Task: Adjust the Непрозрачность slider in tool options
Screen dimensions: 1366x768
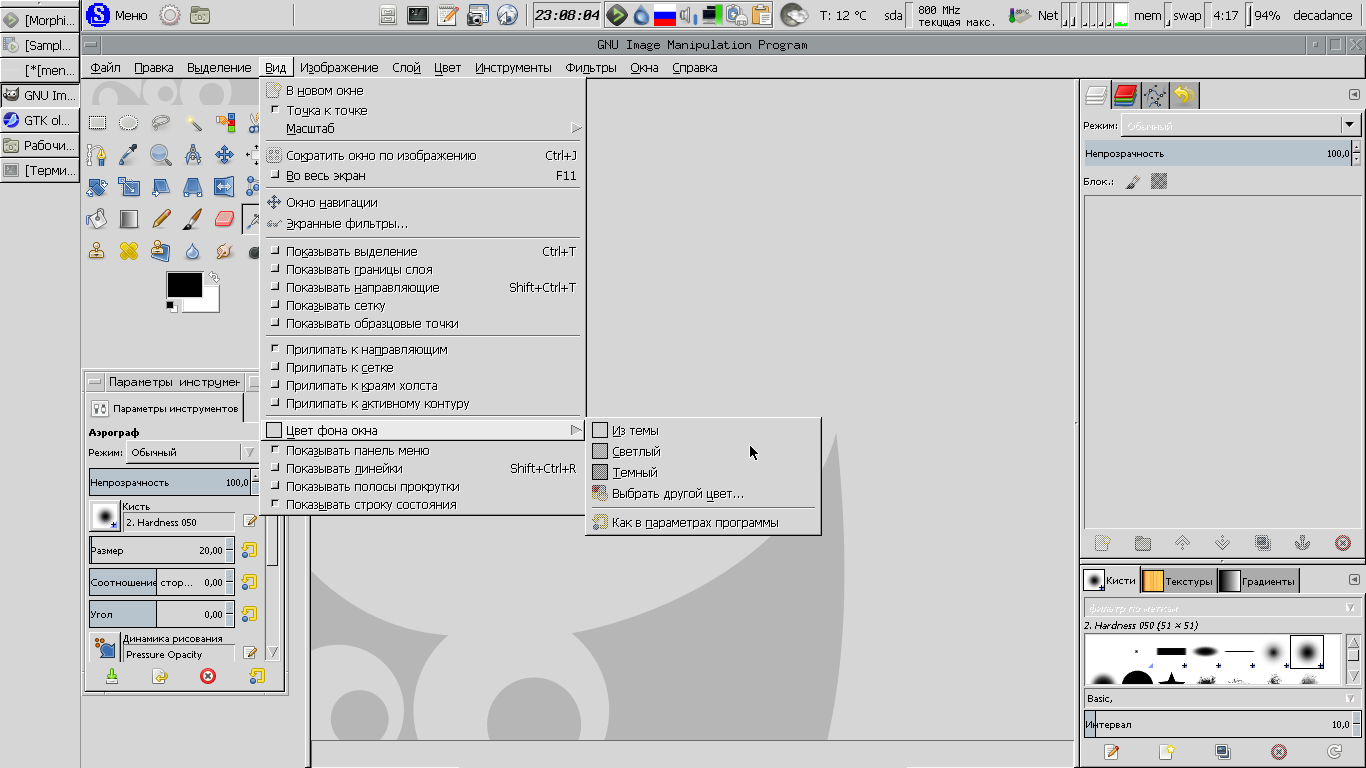Action: [170, 482]
